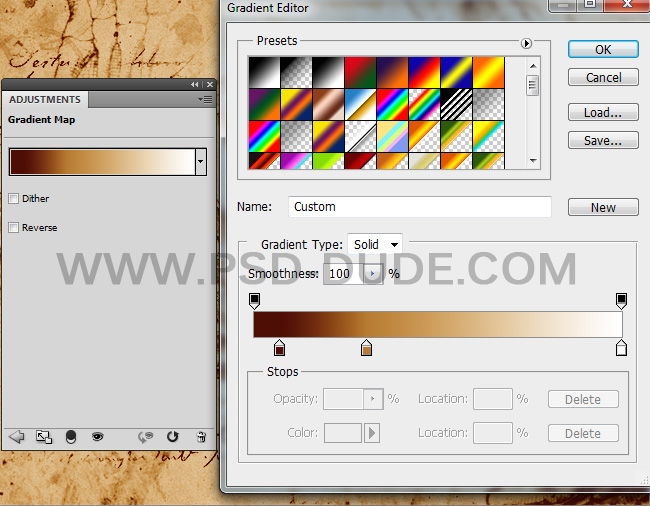650x506 pixels.
Task: Select the left opacity stop above gradient
Action: coord(255,301)
